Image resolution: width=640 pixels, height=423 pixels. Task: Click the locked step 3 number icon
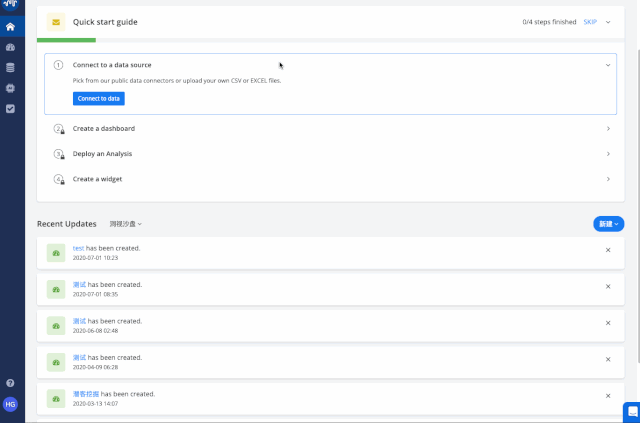tap(59, 154)
